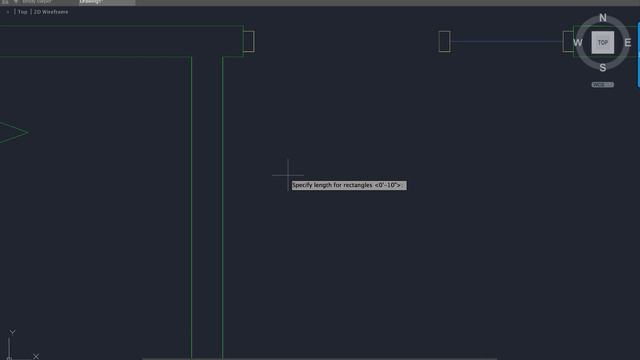The width and height of the screenshot is (640, 360).
Task: Click the TOP face of the ViewCube
Action: 602,42
